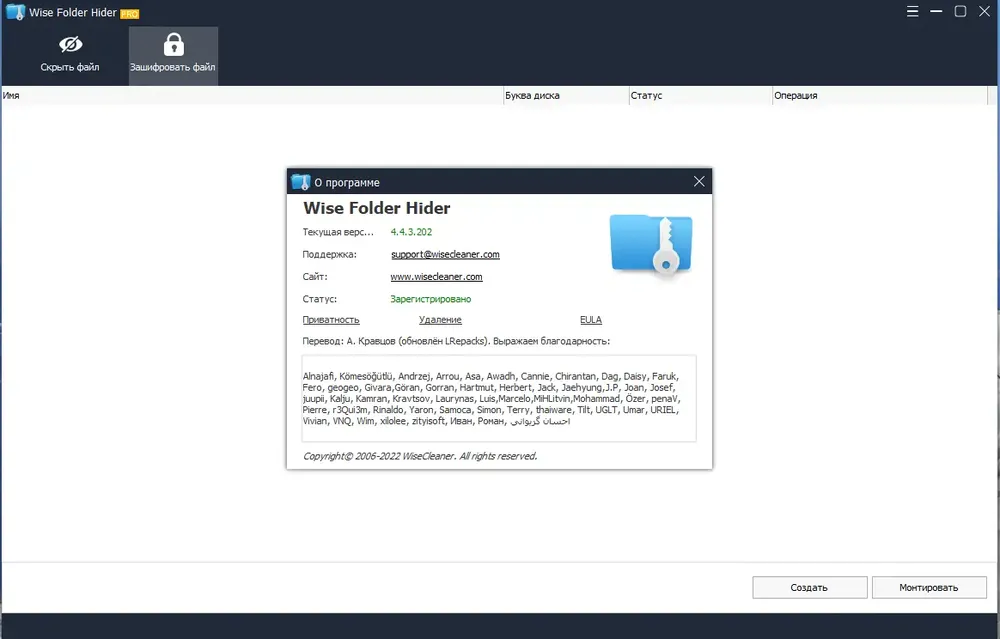
Task: Click the Монтировать button
Action: [929, 587]
